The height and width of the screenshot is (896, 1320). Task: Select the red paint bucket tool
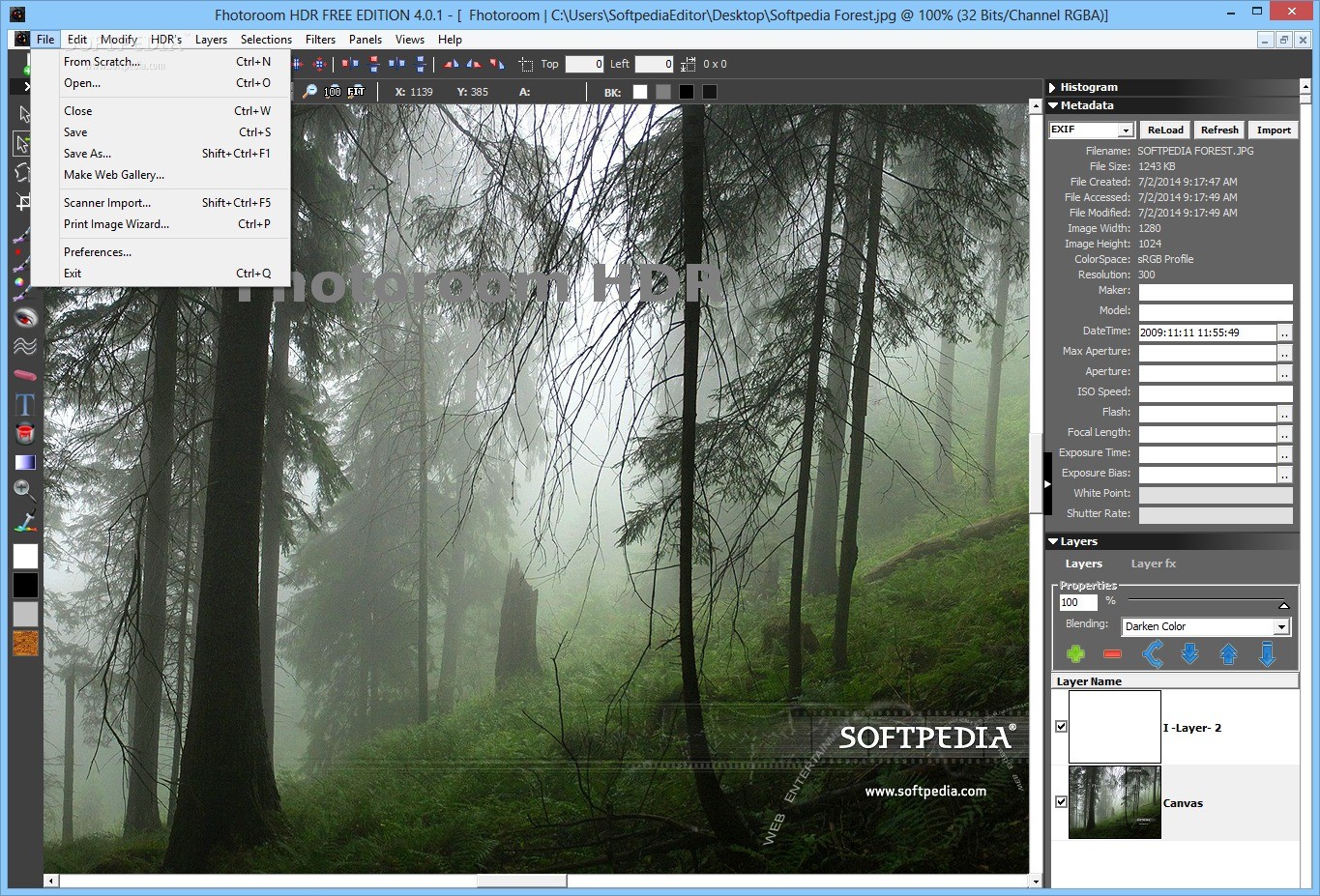point(25,433)
